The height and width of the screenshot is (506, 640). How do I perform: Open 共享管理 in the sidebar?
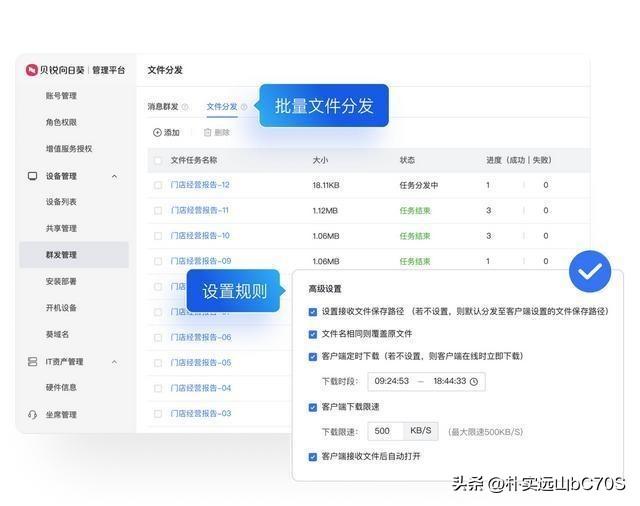tap(61, 228)
